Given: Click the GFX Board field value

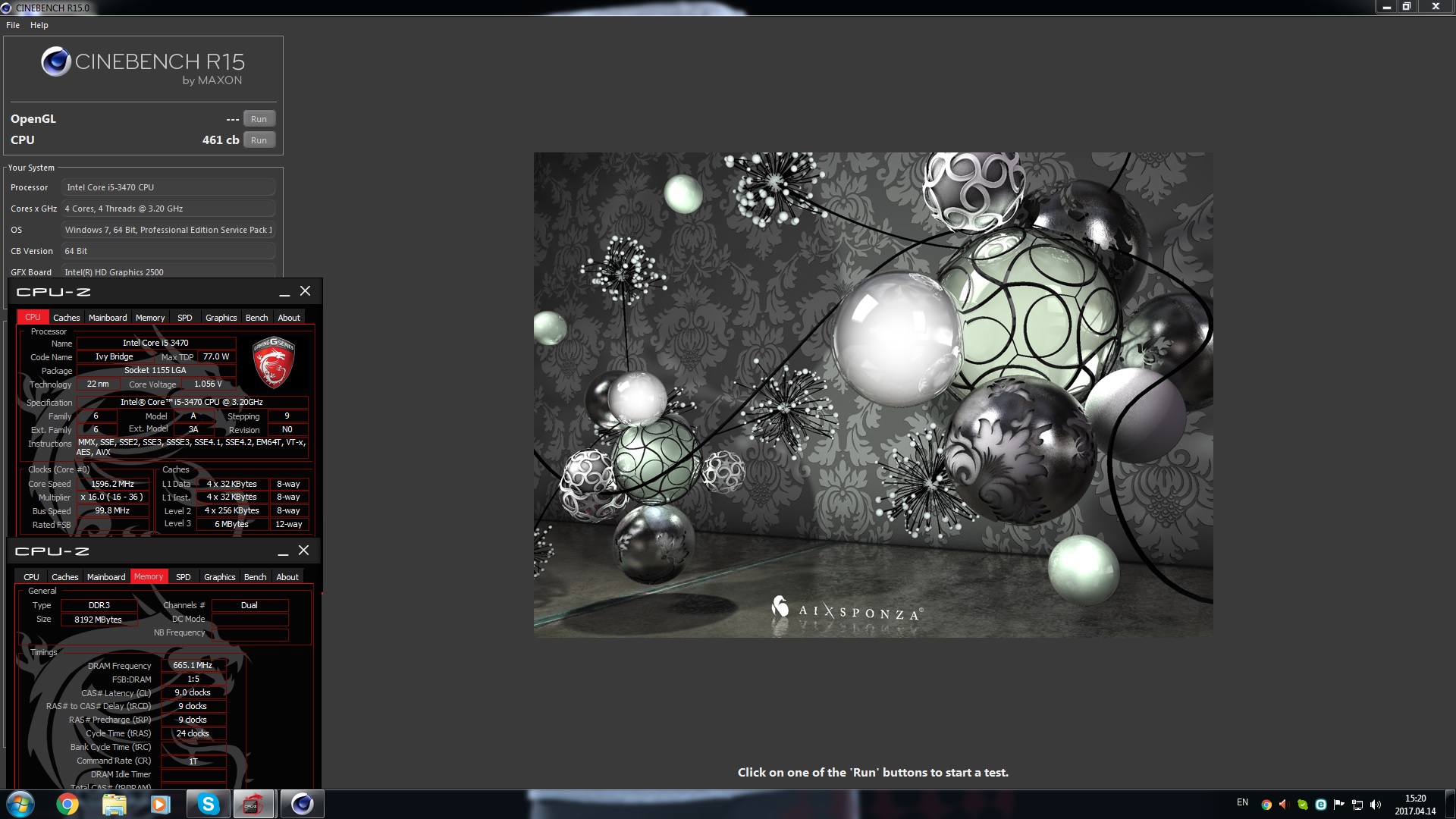Looking at the screenshot, I should [x=168, y=271].
